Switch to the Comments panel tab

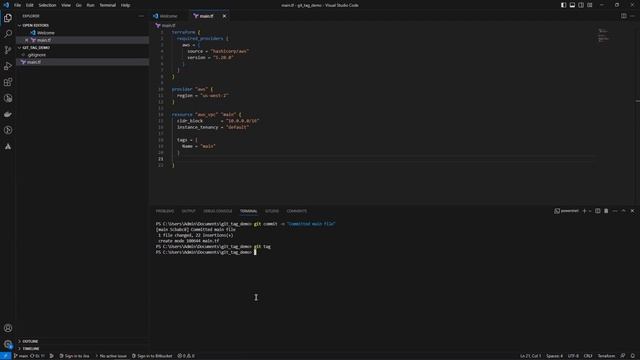pos(297,211)
